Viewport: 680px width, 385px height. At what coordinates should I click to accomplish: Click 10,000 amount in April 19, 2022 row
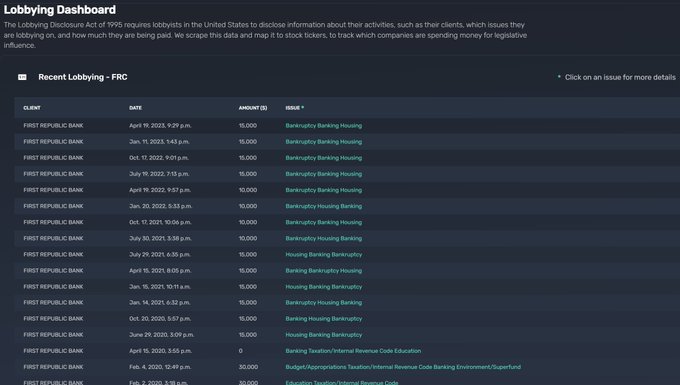point(248,190)
